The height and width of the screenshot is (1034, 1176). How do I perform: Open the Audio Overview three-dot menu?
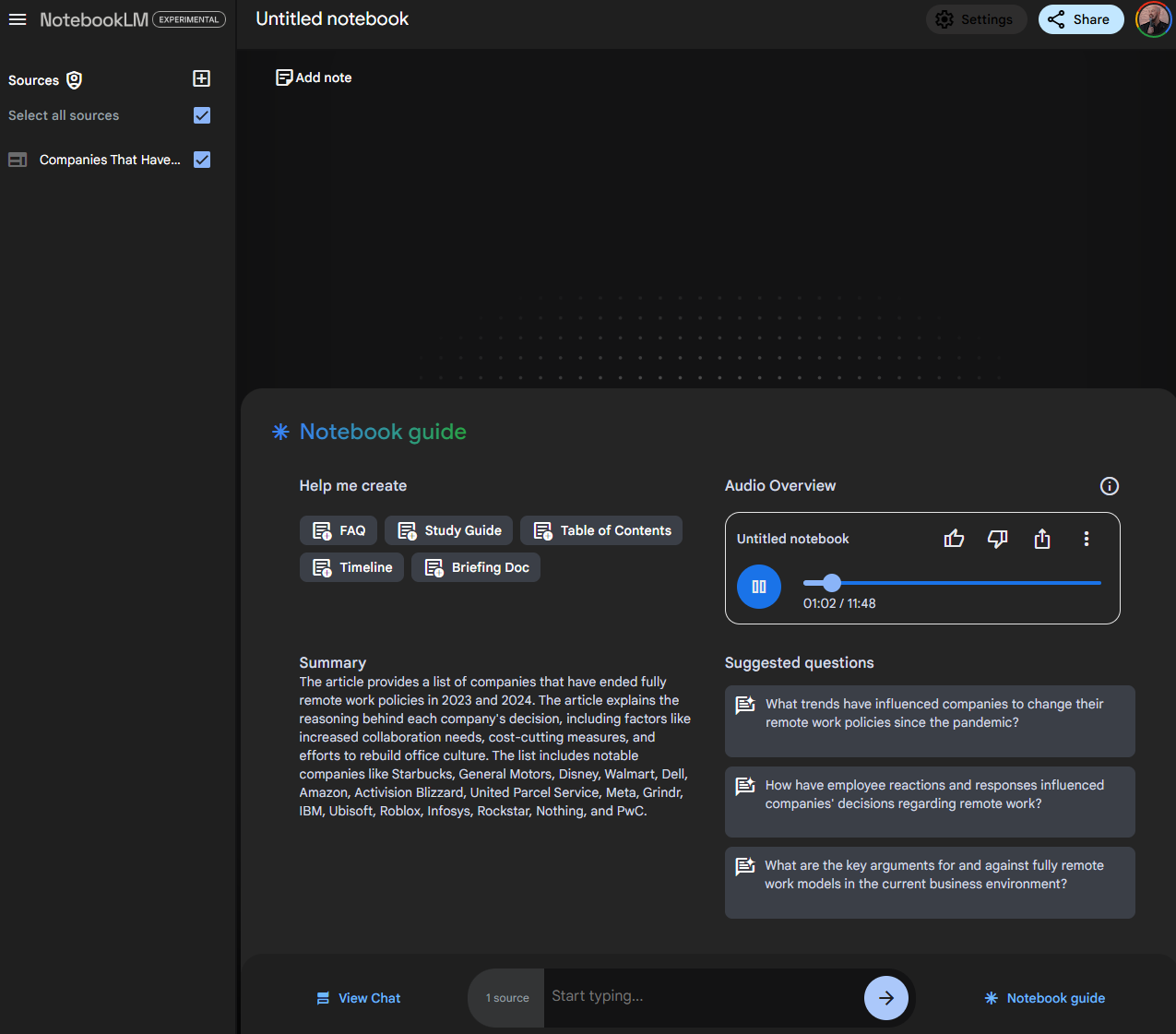(1086, 539)
